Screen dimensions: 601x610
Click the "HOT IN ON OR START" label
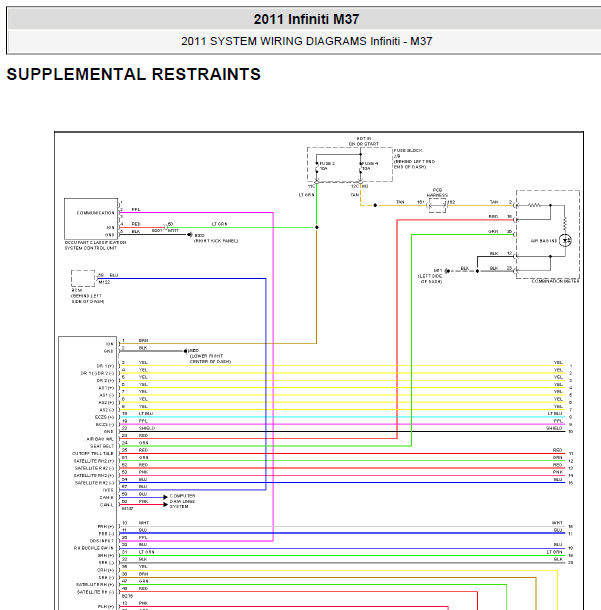click(x=364, y=141)
